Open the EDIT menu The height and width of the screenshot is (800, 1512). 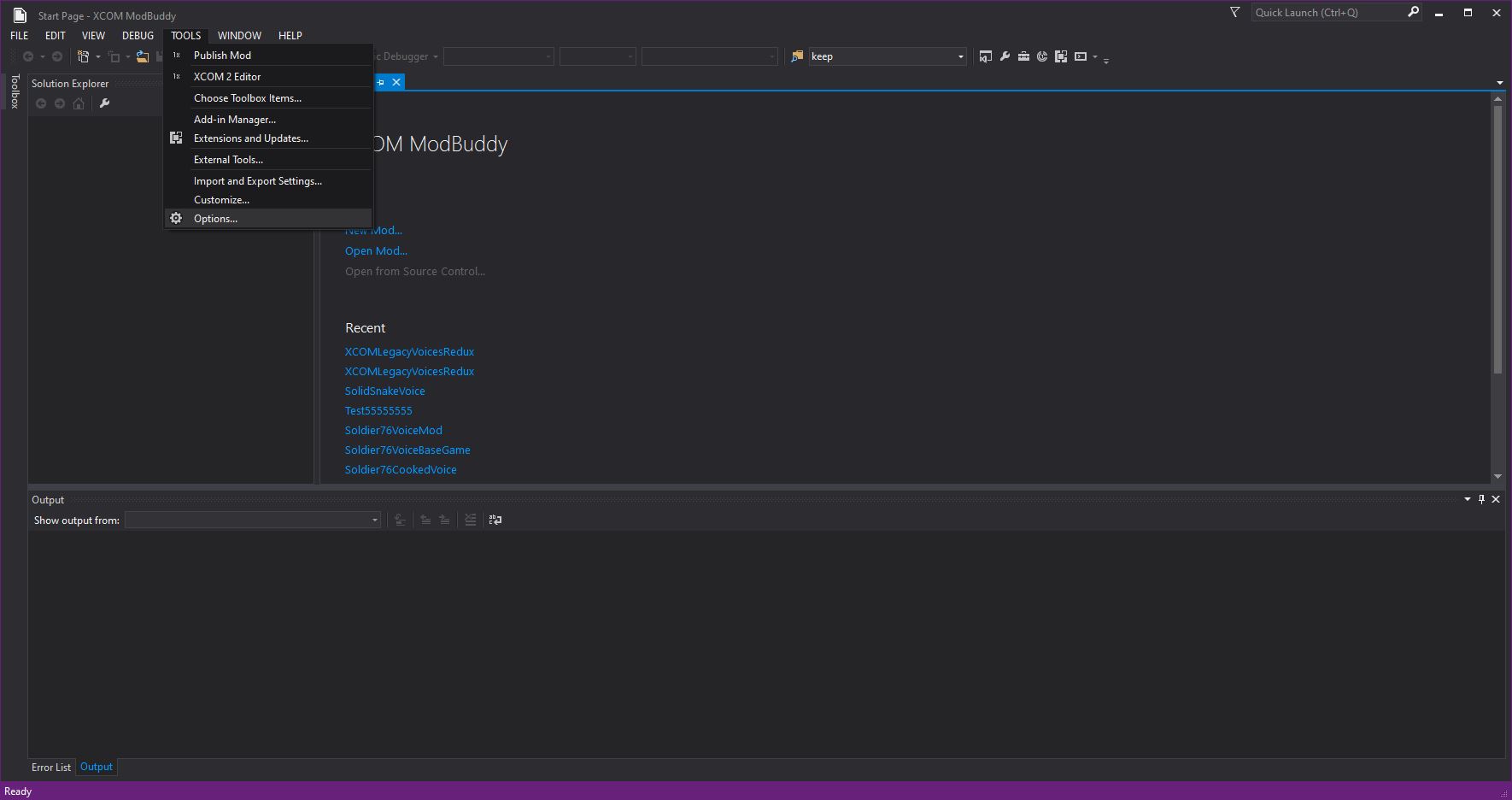tap(56, 35)
